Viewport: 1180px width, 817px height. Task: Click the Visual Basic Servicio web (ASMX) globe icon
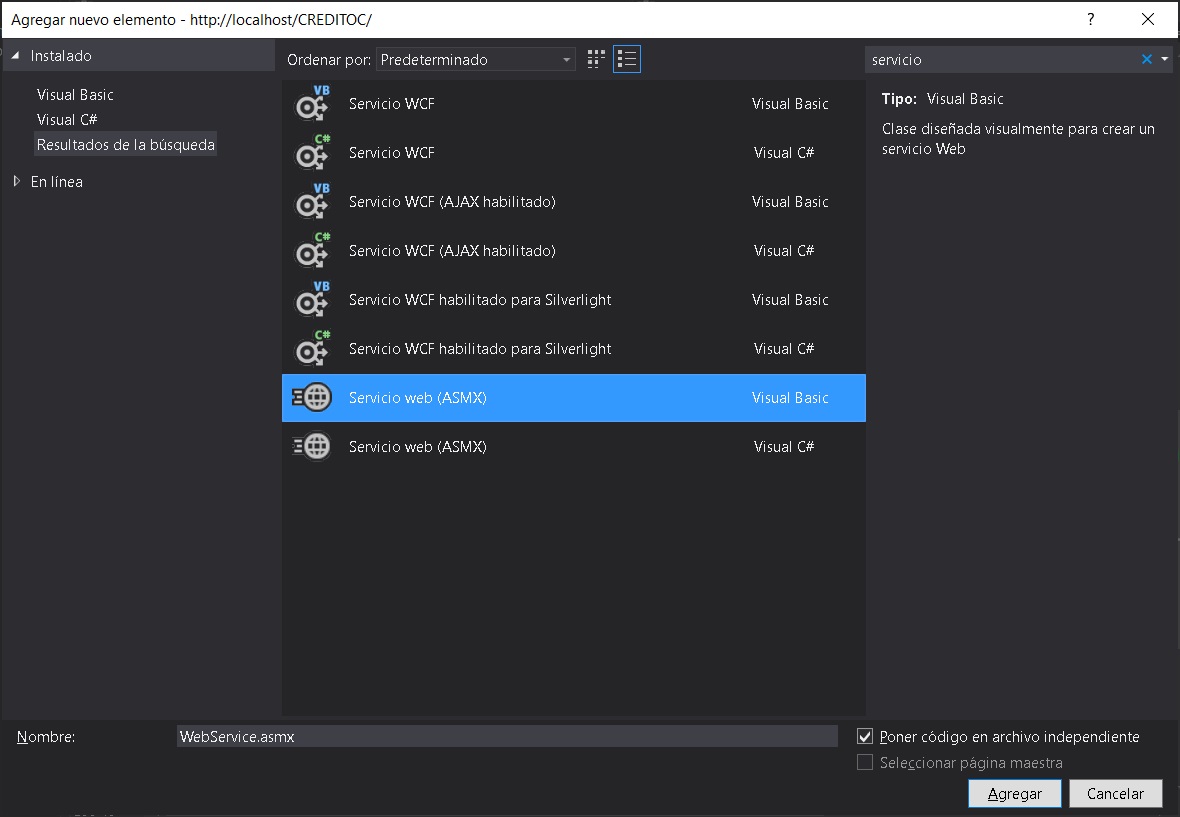[x=312, y=397]
